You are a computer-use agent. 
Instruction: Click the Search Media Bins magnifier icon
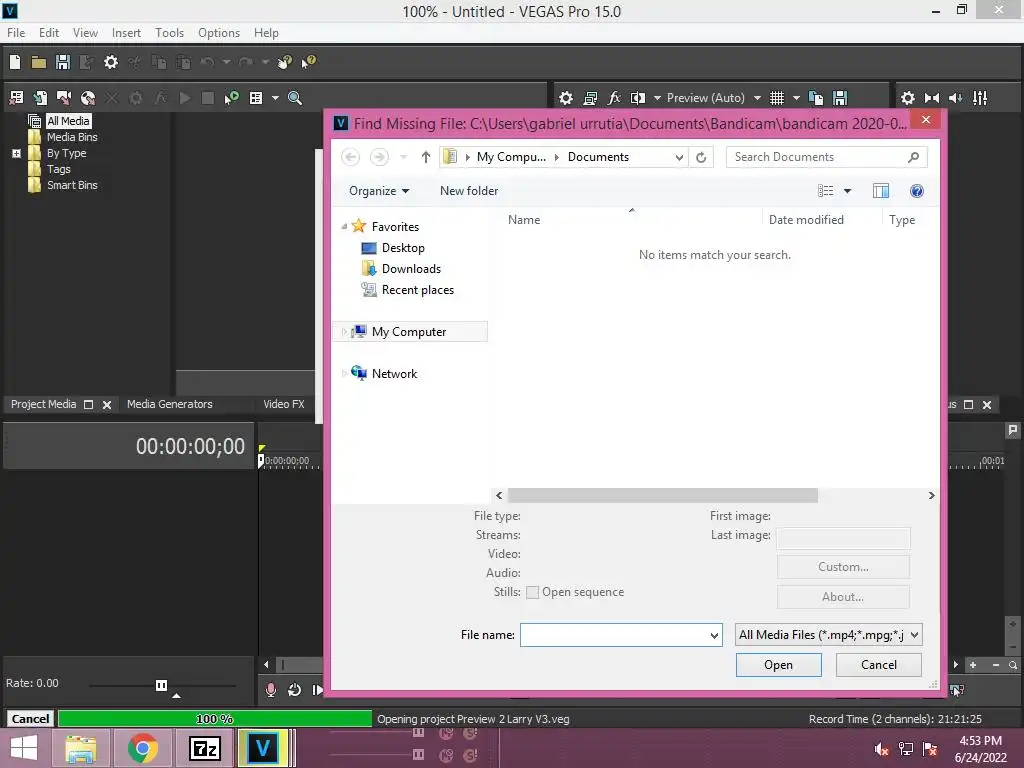tap(295, 98)
